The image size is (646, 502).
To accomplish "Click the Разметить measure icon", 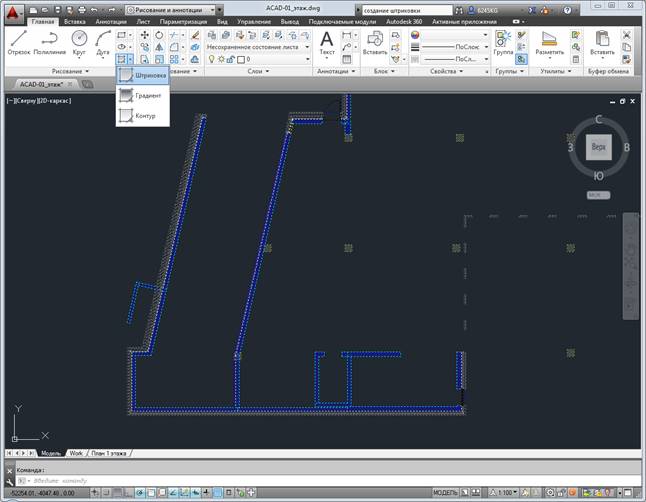I will pyautogui.click(x=549, y=43).
